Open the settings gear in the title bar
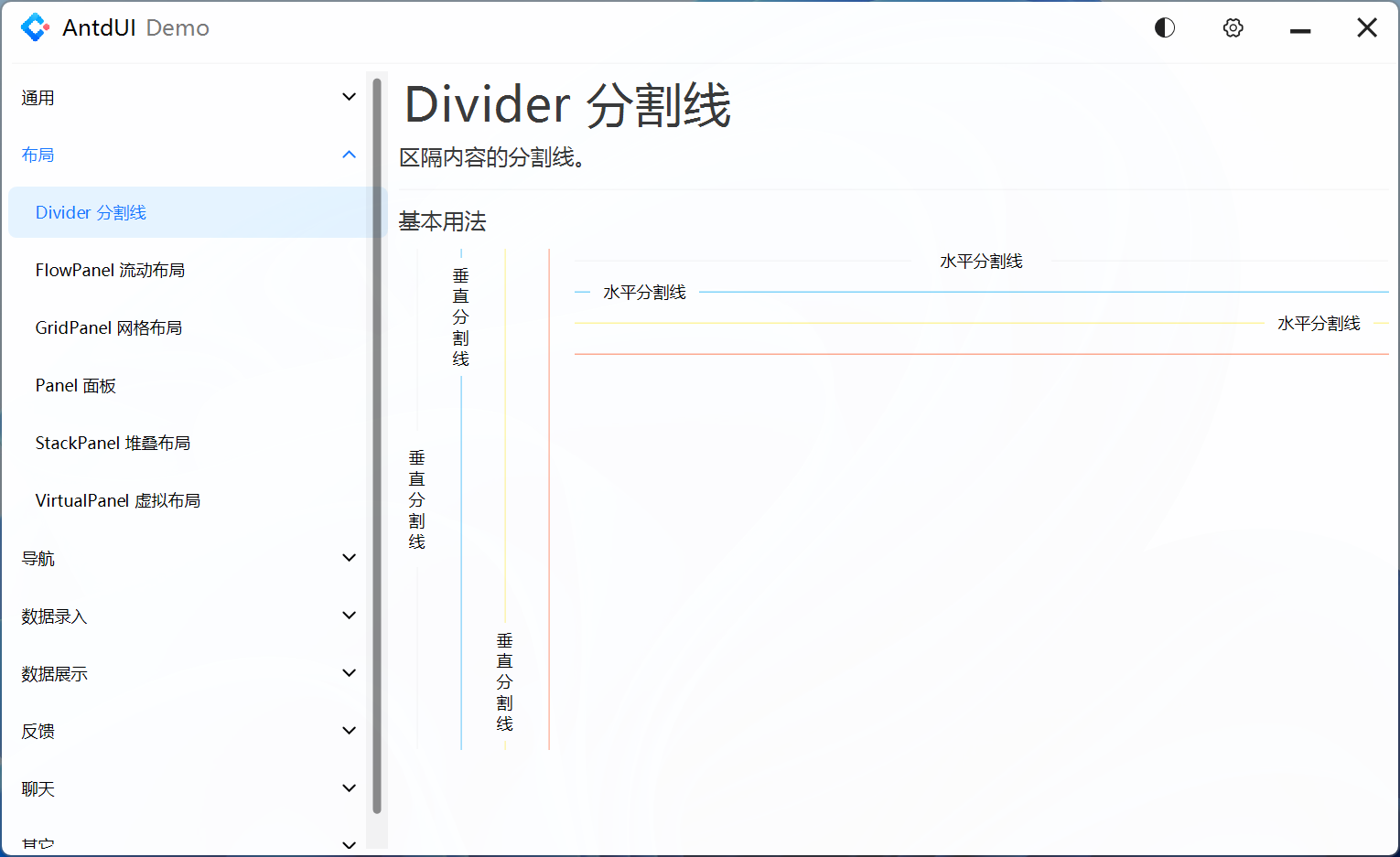 coord(1233,27)
